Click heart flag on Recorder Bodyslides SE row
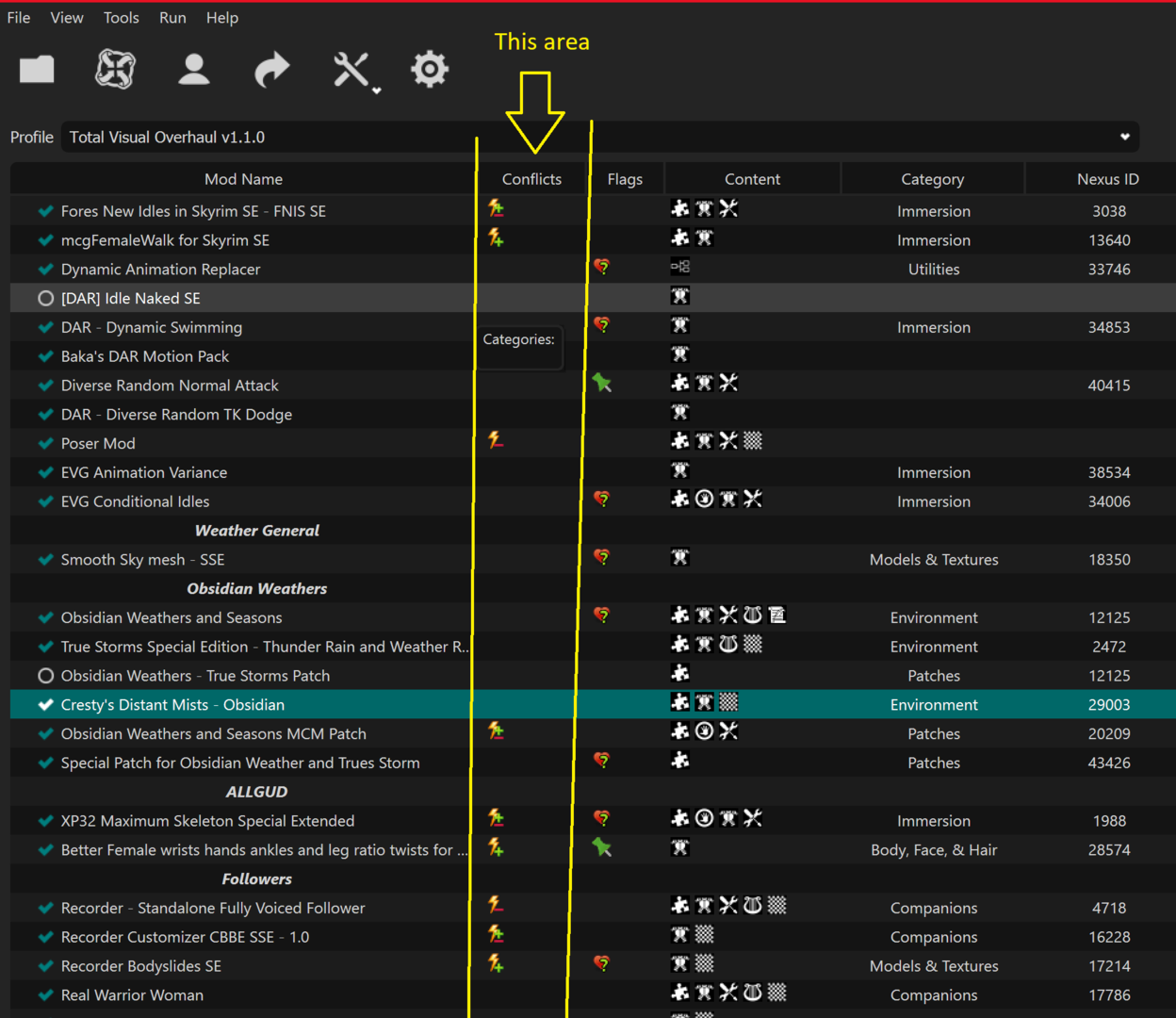 pos(601,963)
